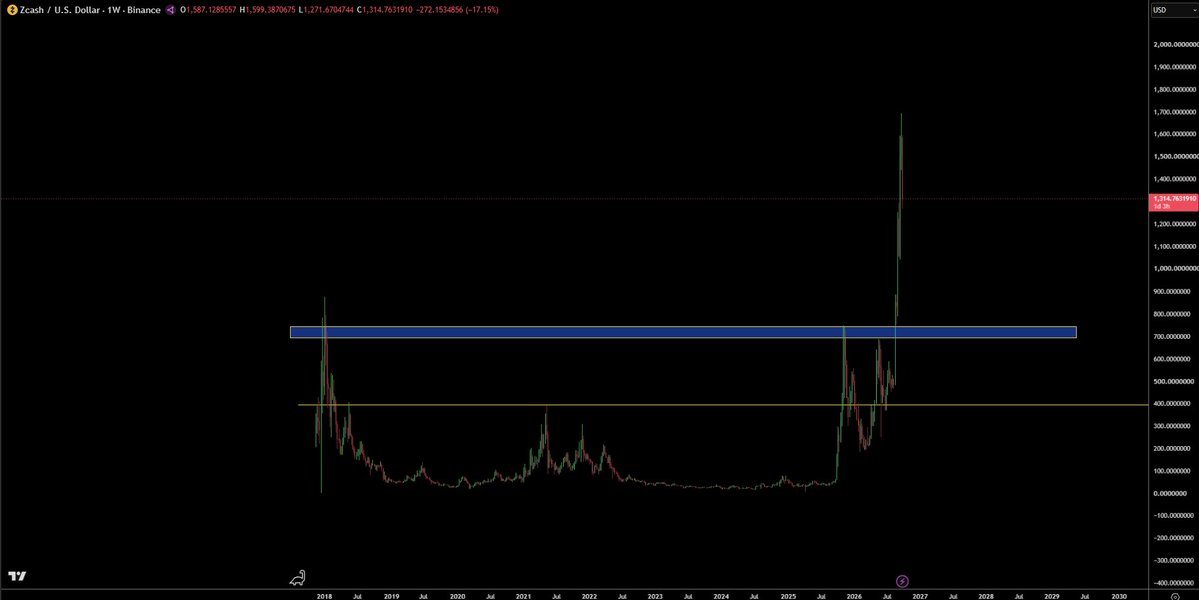Click the 1,000.0000000 price axis label

pyautogui.click(x=1175, y=269)
